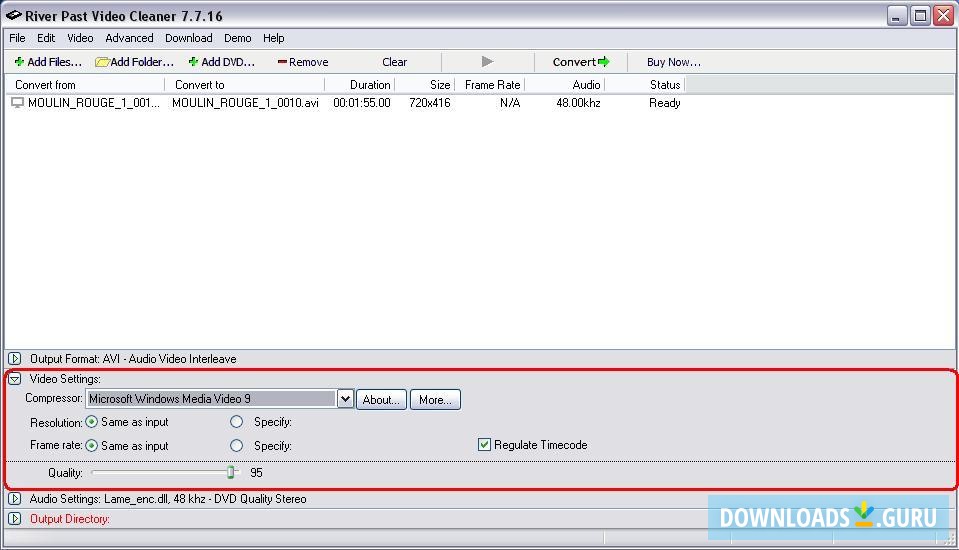Click the Add DVD toolbar button
The width and height of the screenshot is (959, 550).
pos(221,62)
